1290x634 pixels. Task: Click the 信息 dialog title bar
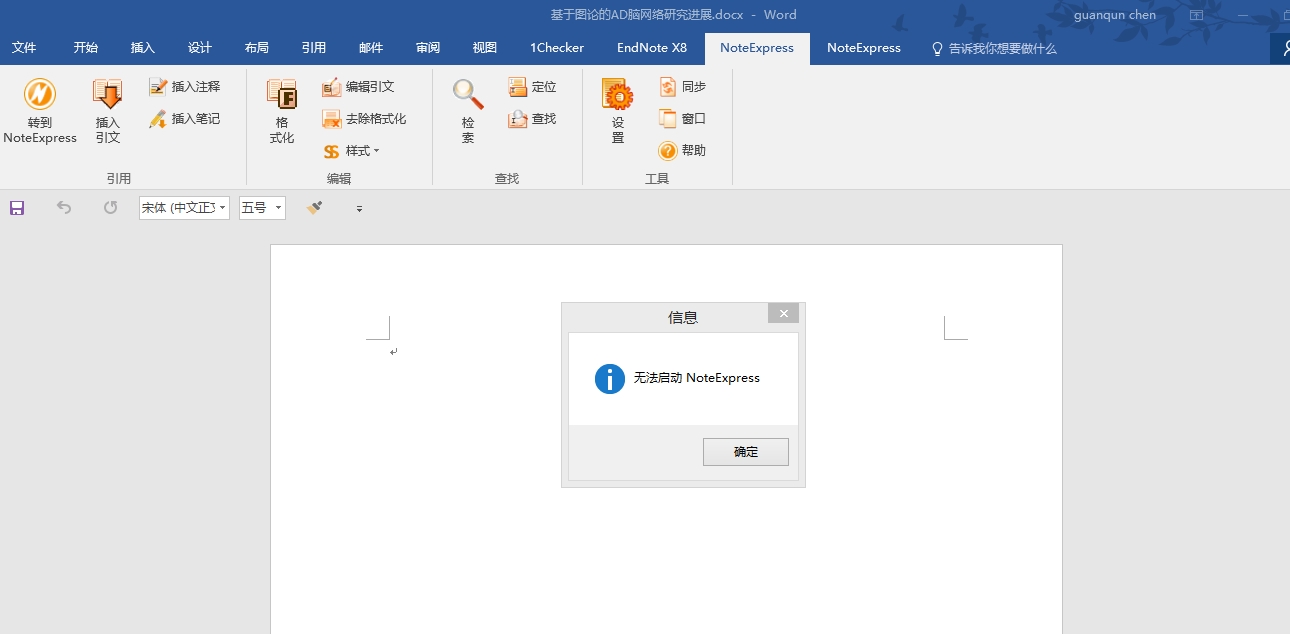point(683,317)
